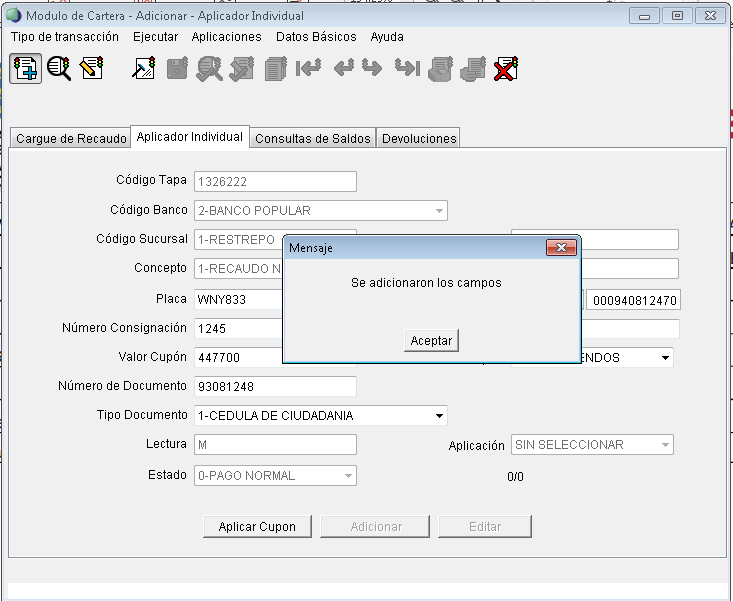Click the go to last record icon
The height and width of the screenshot is (601, 733).
(x=406, y=68)
